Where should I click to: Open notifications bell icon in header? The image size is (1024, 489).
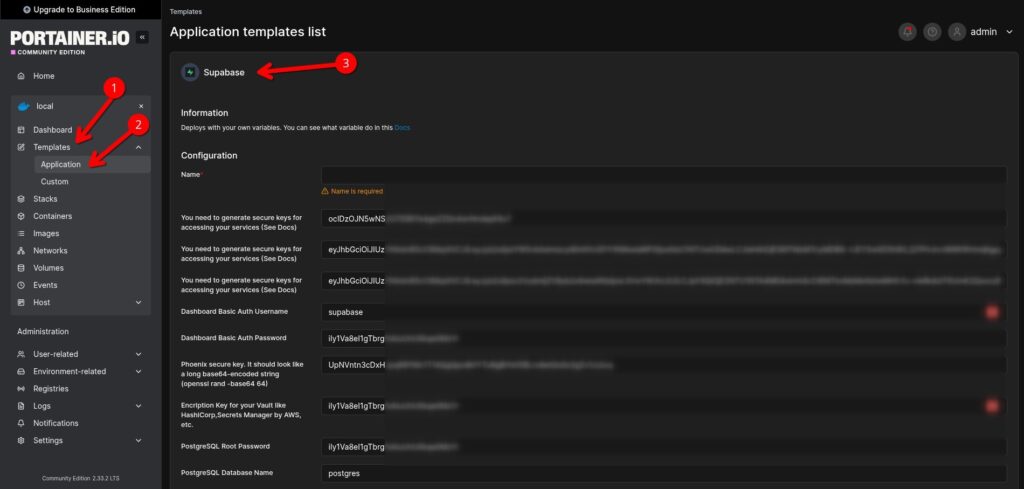(x=907, y=31)
